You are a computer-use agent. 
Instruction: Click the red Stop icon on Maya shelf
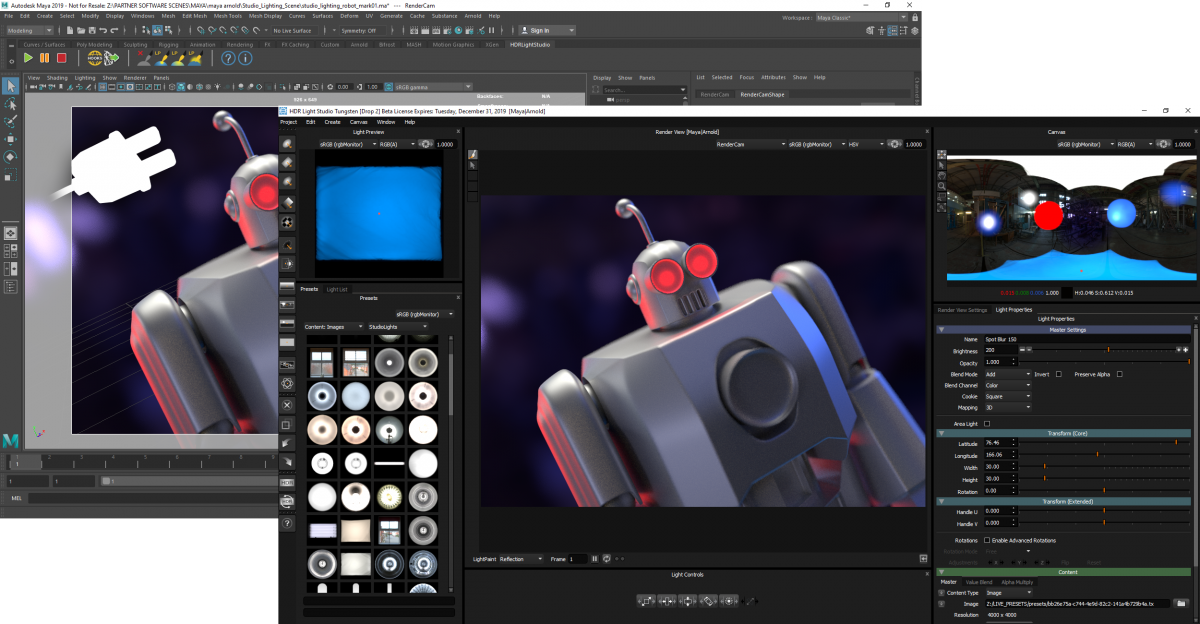click(x=61, y=58)
